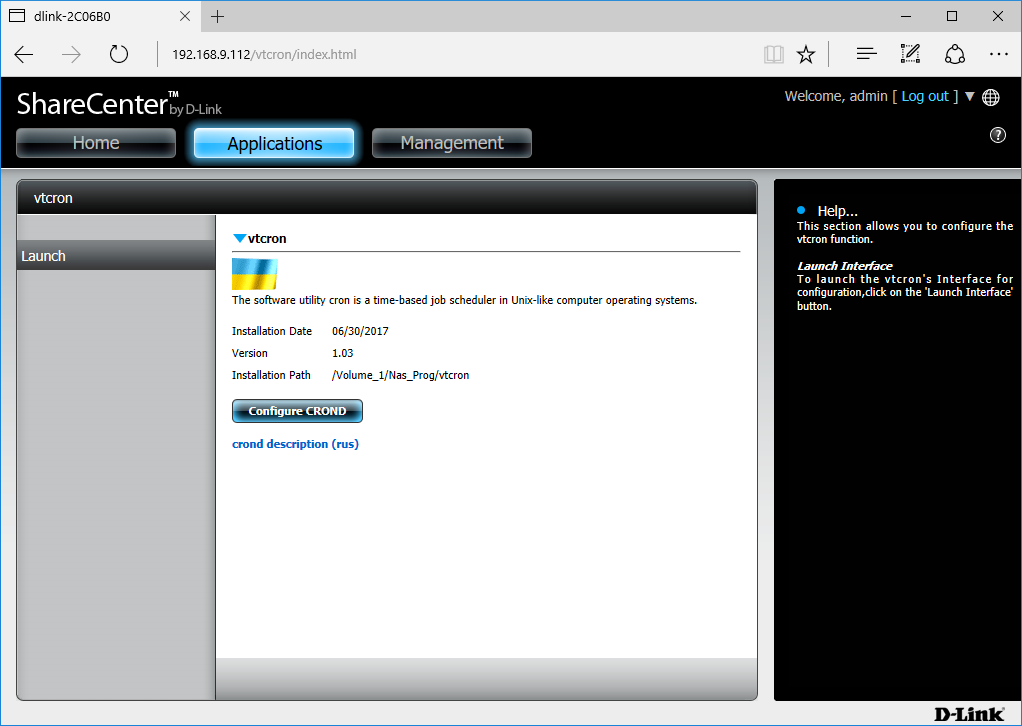Close the dlink-2C06B0 tab
1022x726 pixels.
tap(185, 16)
